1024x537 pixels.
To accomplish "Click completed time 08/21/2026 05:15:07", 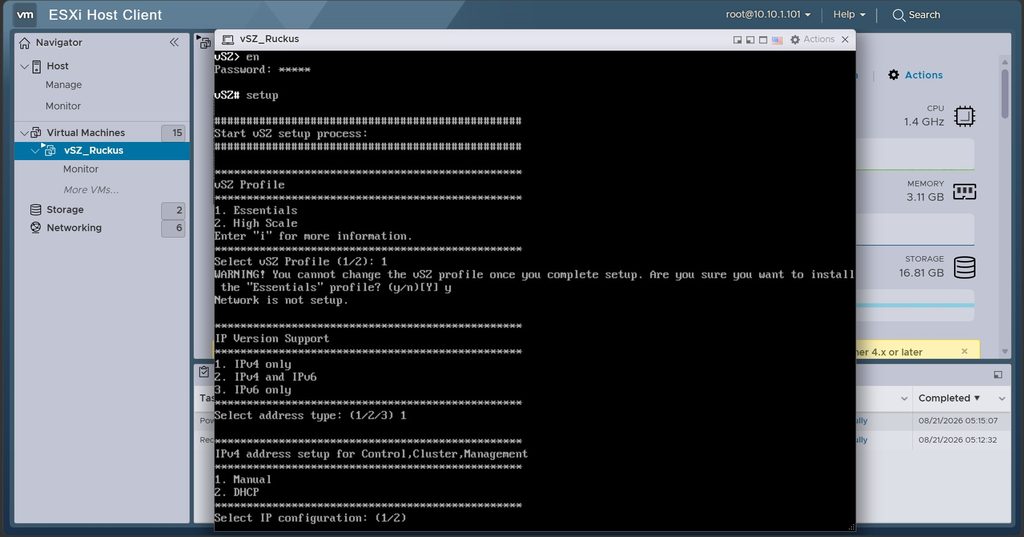I will click(x=957, y=421).
